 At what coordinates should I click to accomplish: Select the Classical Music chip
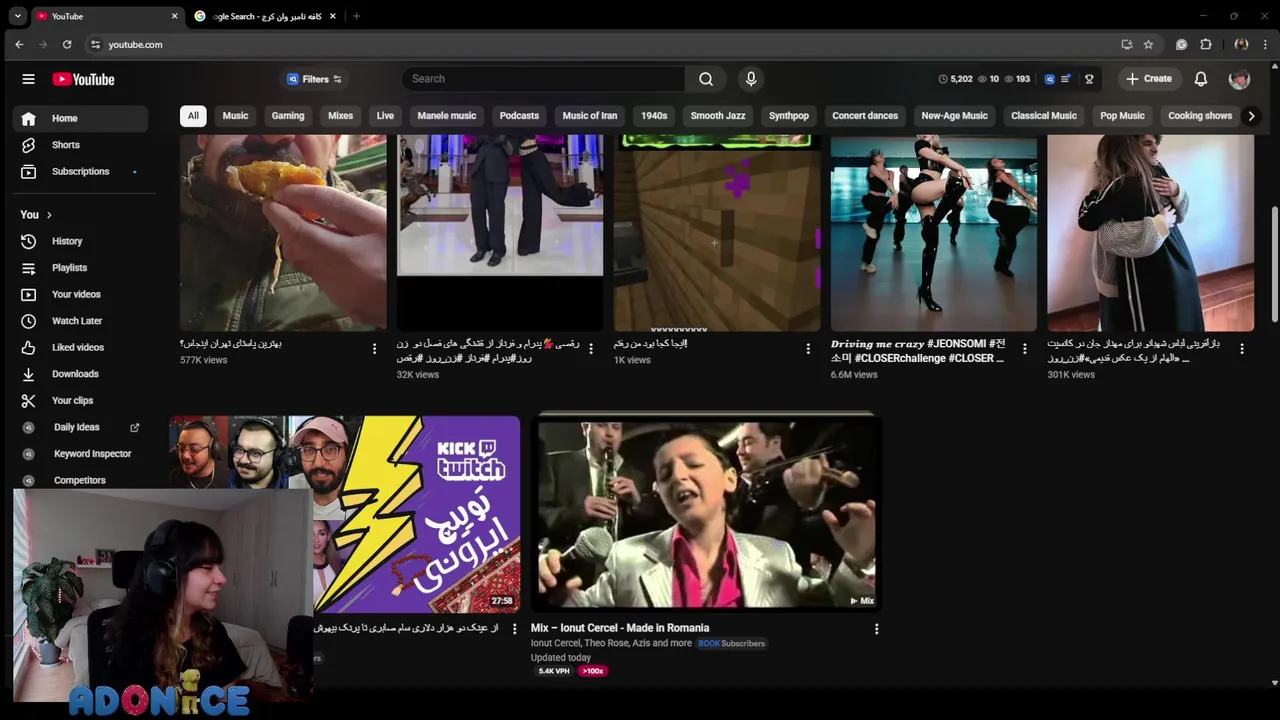click(1044, 116)
